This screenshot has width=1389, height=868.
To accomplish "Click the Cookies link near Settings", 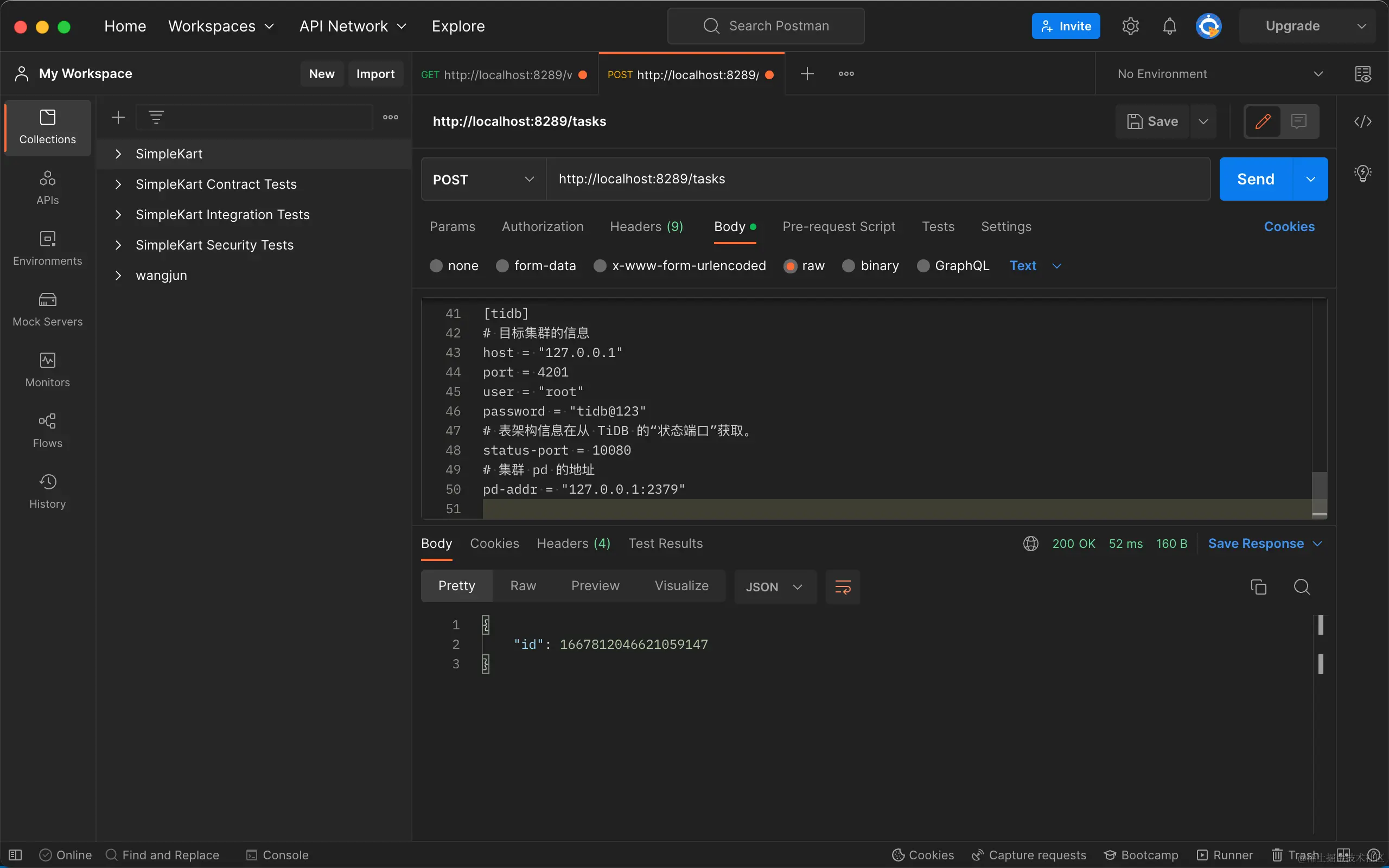I will pyautogui.click(x=1289, y=227).
